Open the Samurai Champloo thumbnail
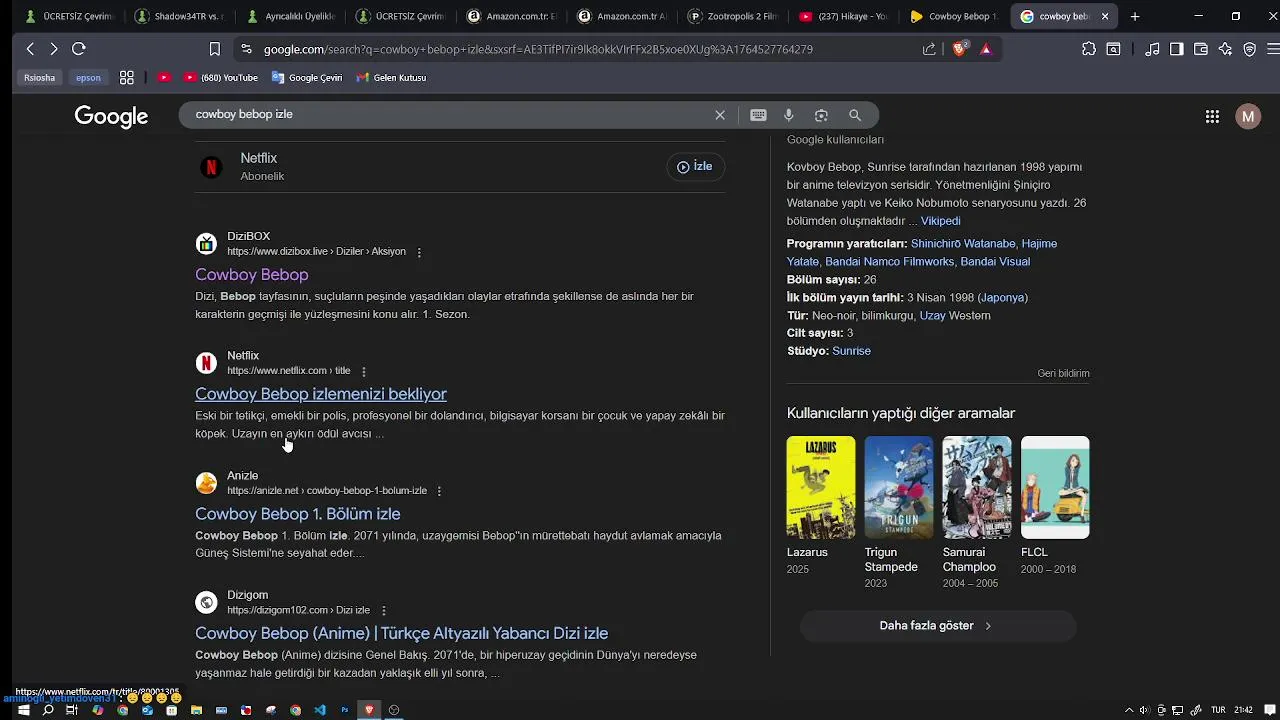Viewport: 1280px width, 720px height. (977, 487)
